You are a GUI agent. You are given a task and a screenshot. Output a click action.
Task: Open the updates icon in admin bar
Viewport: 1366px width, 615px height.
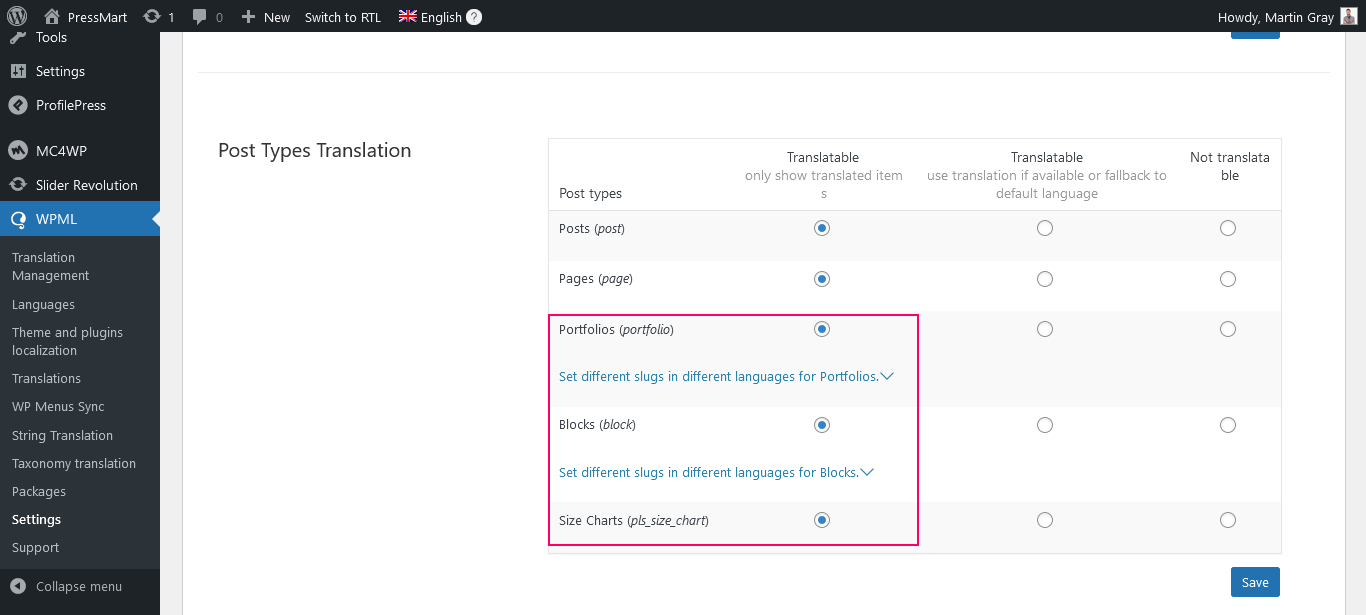point(152,17)
